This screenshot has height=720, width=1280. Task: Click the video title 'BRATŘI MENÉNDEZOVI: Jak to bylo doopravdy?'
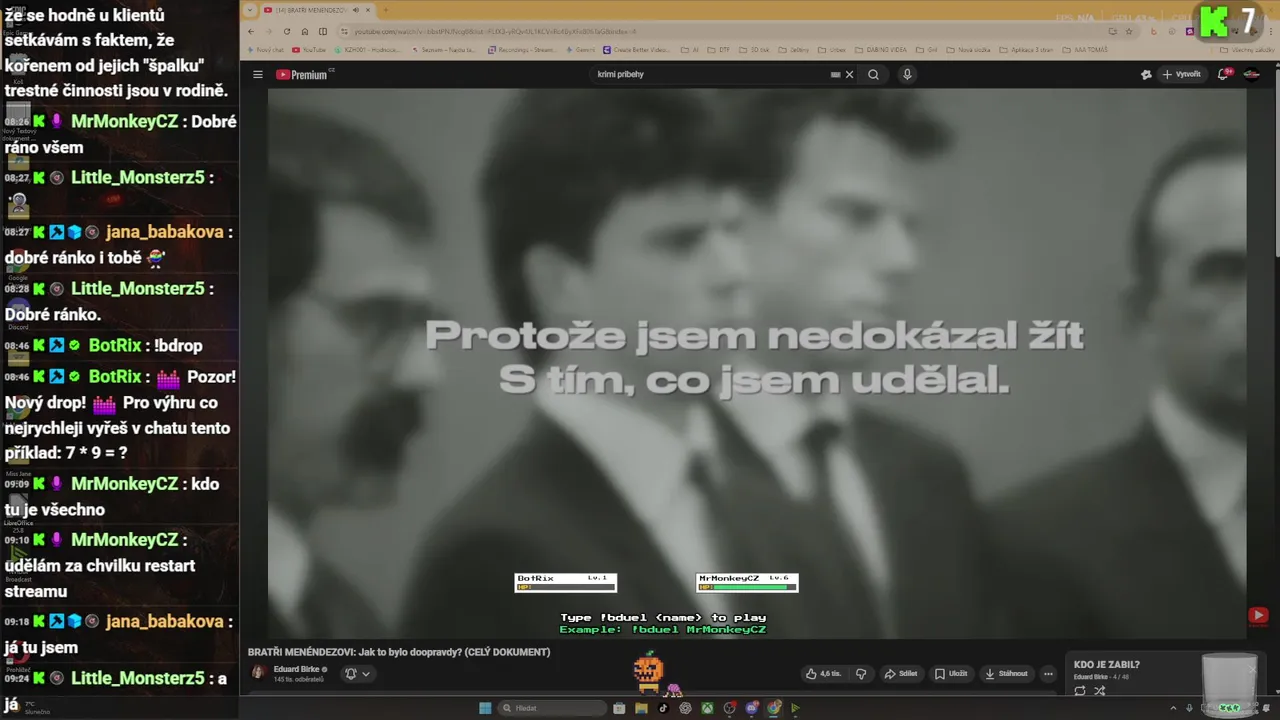click(399, 652)
